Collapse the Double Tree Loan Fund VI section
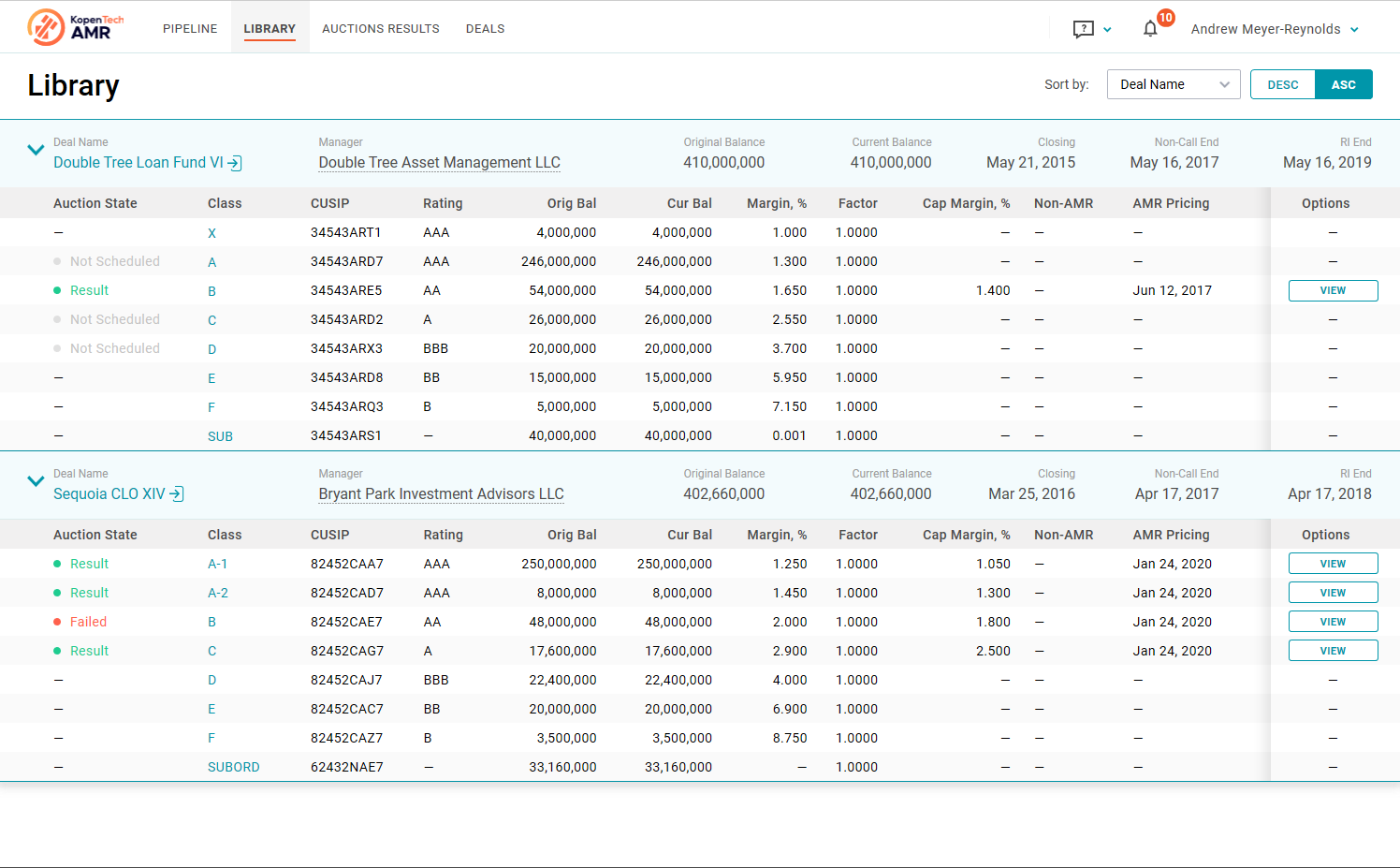The height and width of the screenshot is (868, 1400). (x=36, y=150)
